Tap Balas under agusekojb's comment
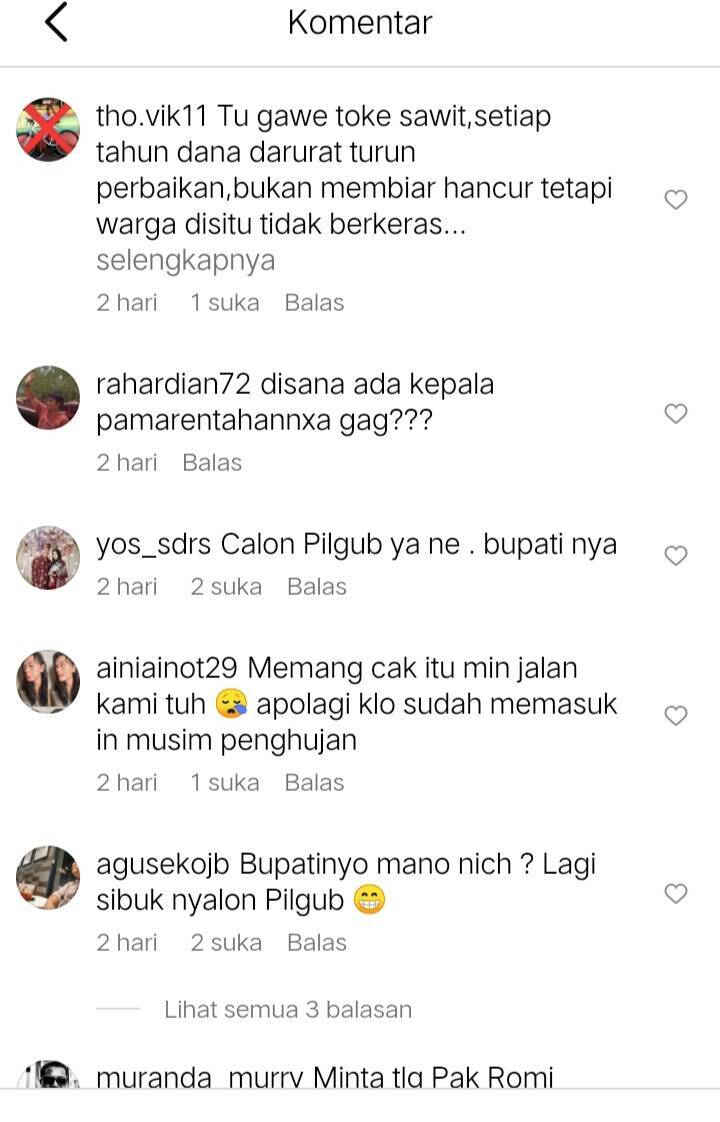The height and width of the screenshot is (1122, 720). pyautogui.click(x=316, y=943)
